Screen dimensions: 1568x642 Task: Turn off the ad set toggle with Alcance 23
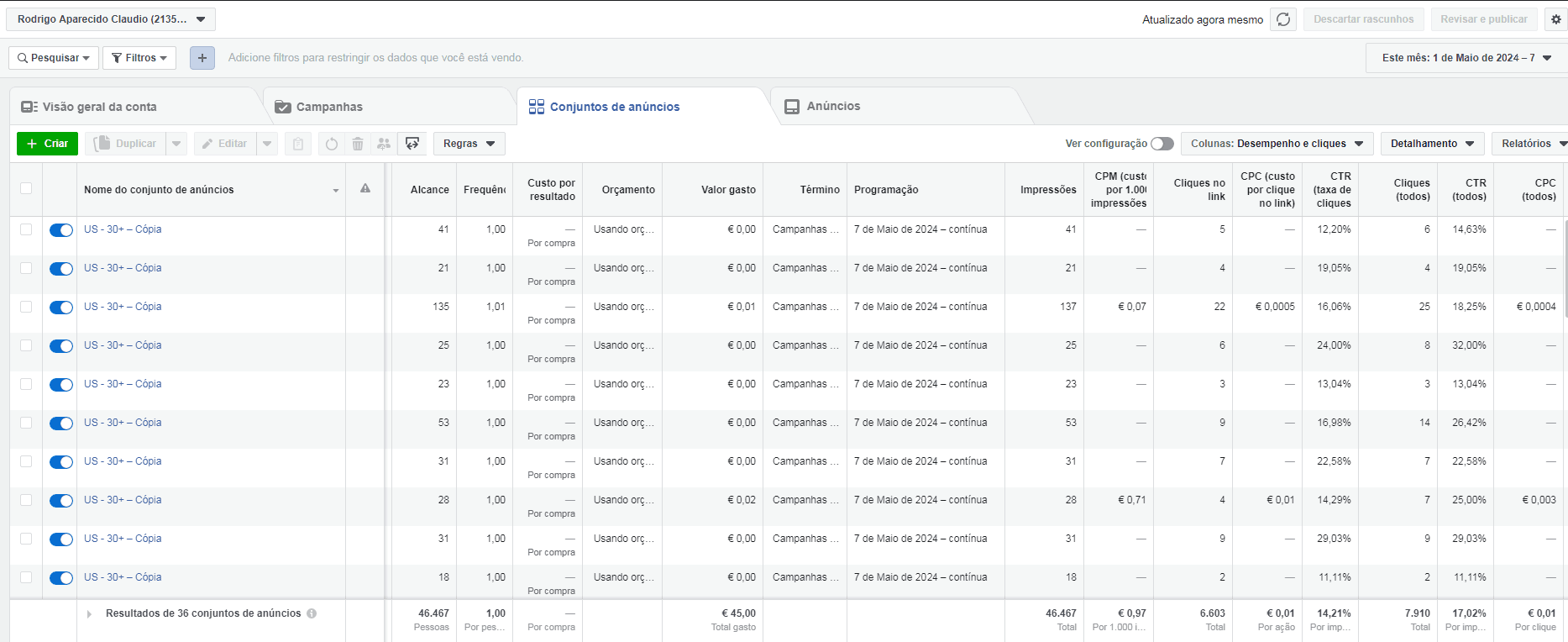61,385
